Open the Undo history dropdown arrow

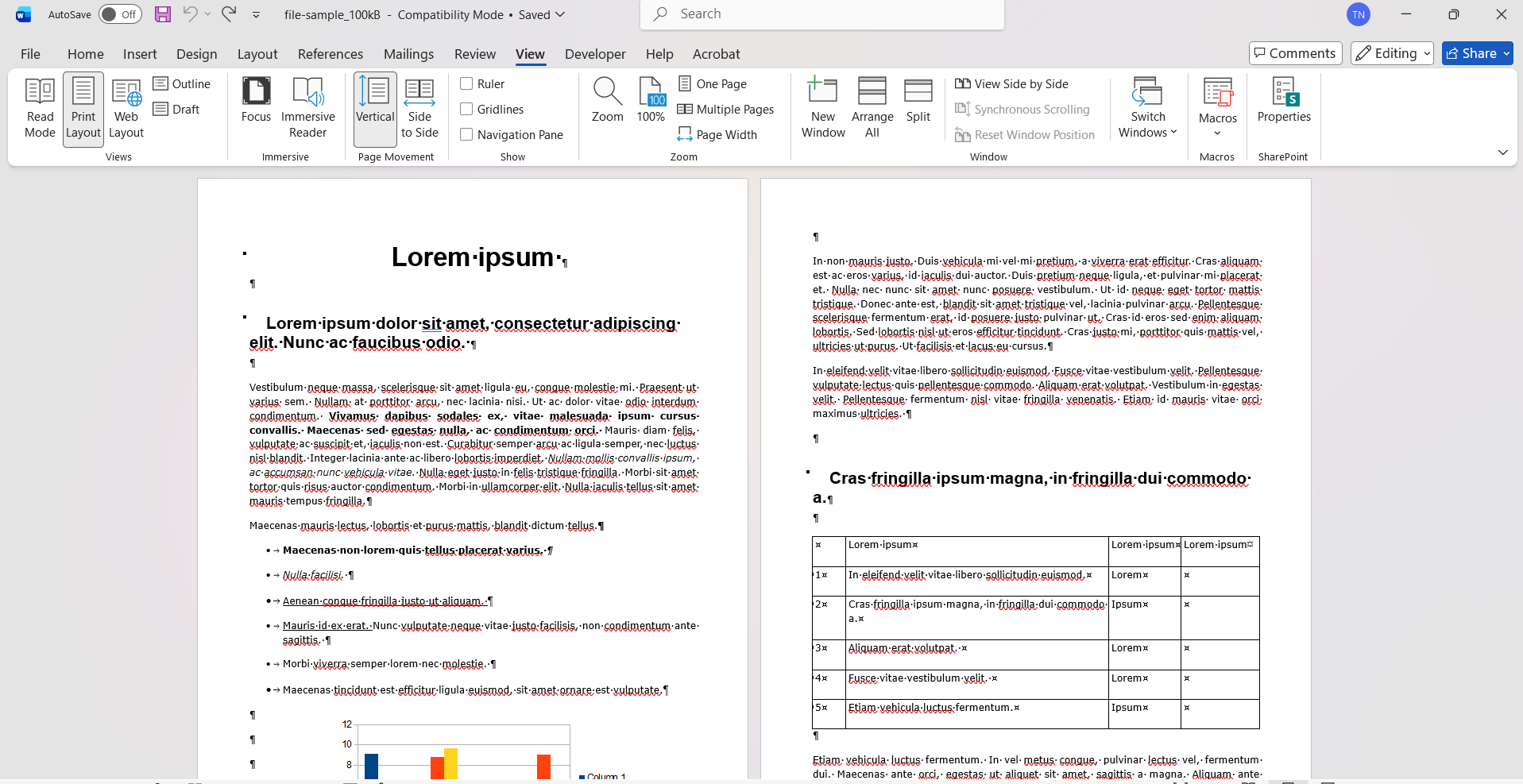(x=208, y=14)
